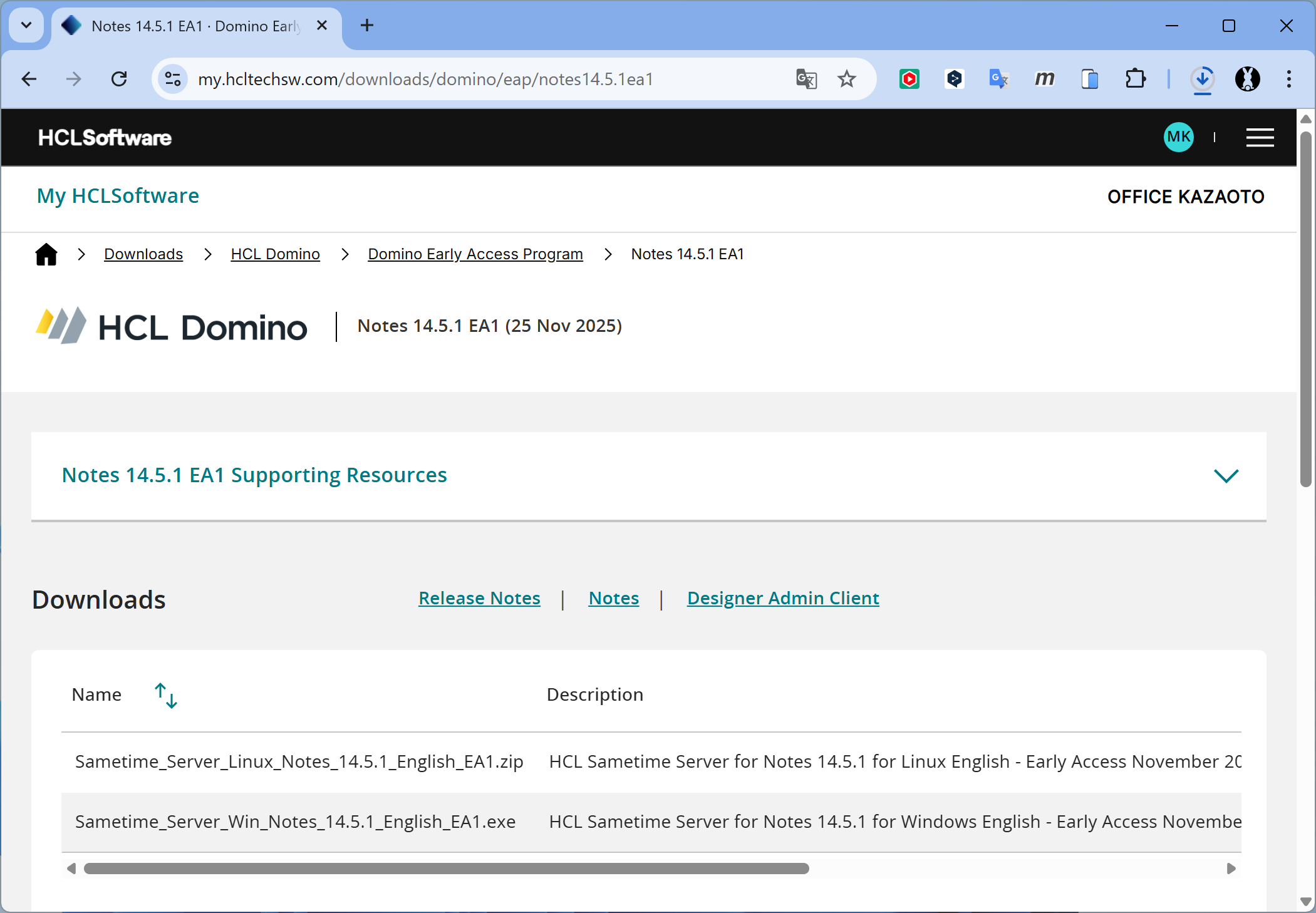Open the italic m extension icon

1044,79
